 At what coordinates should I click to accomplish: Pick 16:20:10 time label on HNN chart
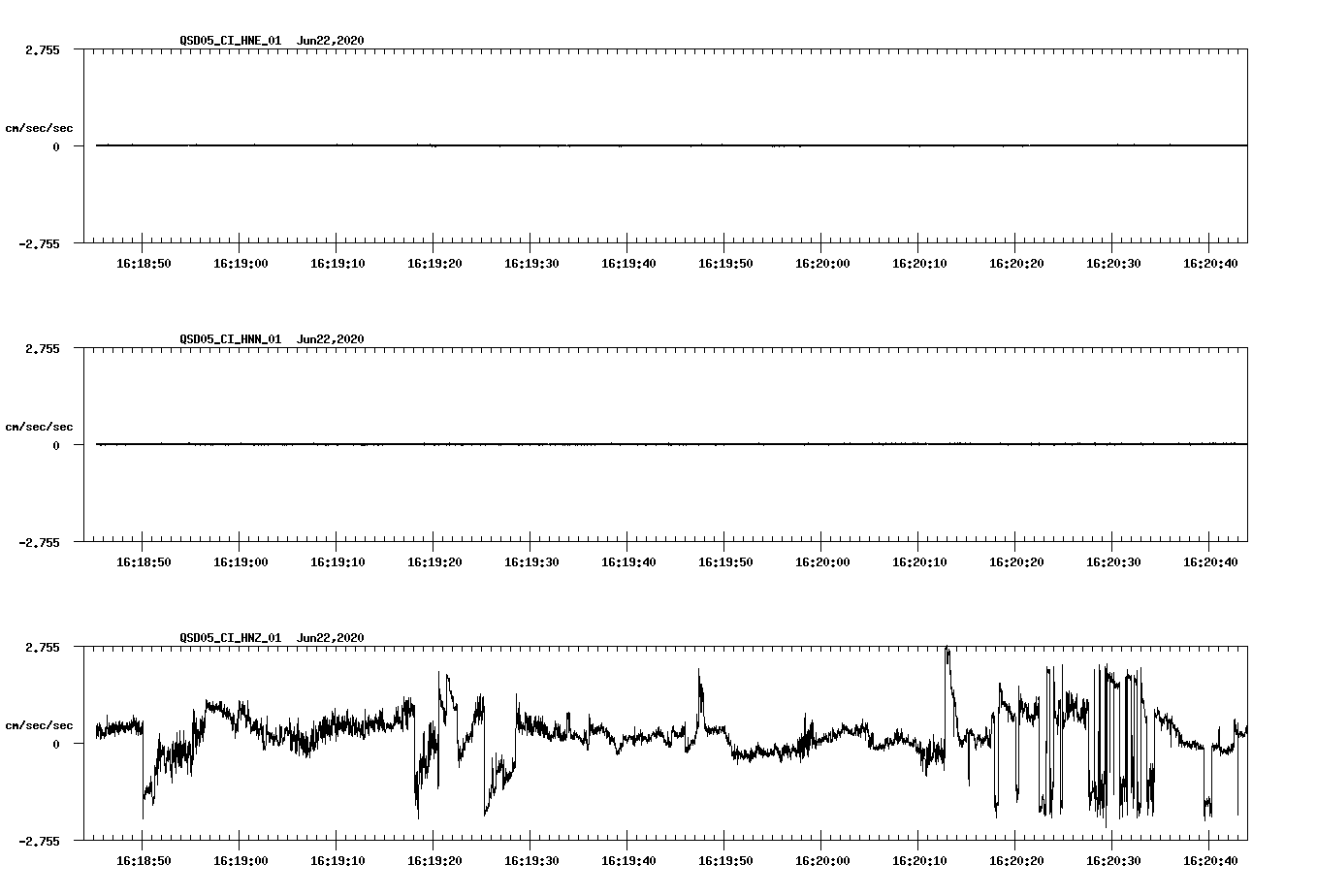[919, 561]
